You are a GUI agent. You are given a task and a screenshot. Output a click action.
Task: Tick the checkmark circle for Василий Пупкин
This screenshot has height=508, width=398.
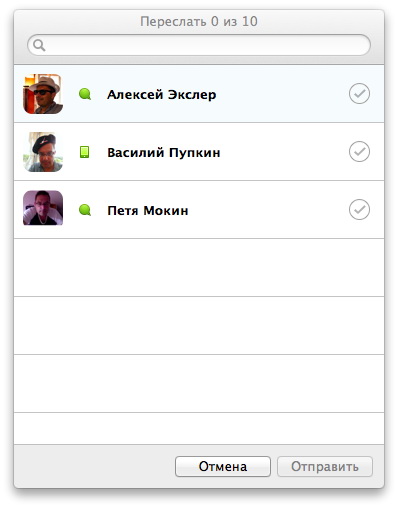click(x=359, y=152)
